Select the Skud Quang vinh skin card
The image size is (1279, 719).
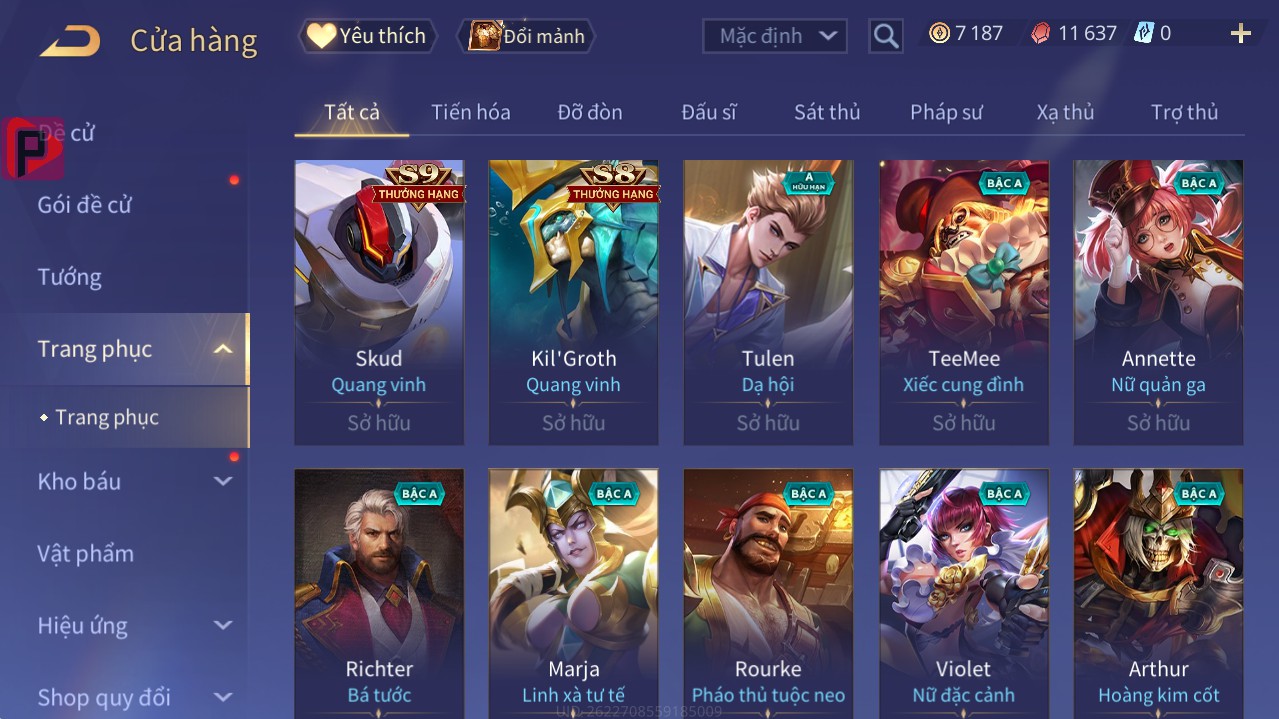click(379, 302)
